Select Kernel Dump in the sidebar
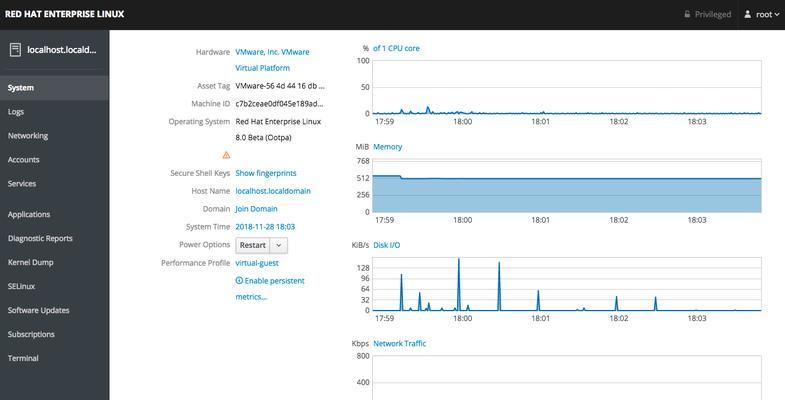 point(54,262)
